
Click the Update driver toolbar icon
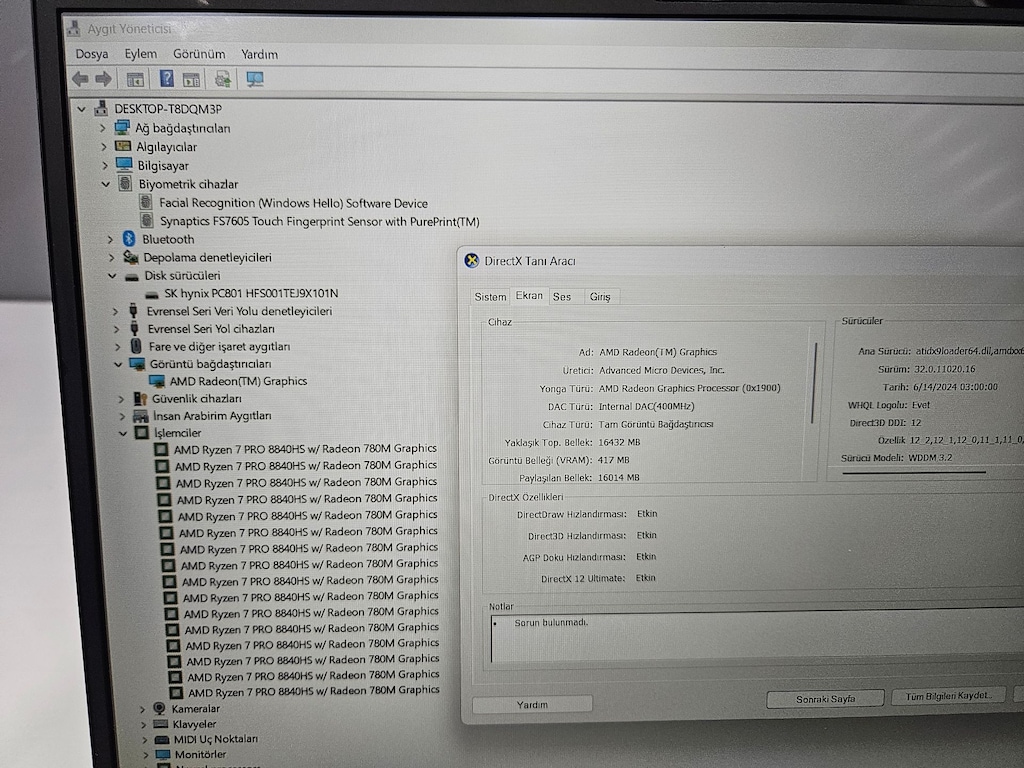(223, 80)
